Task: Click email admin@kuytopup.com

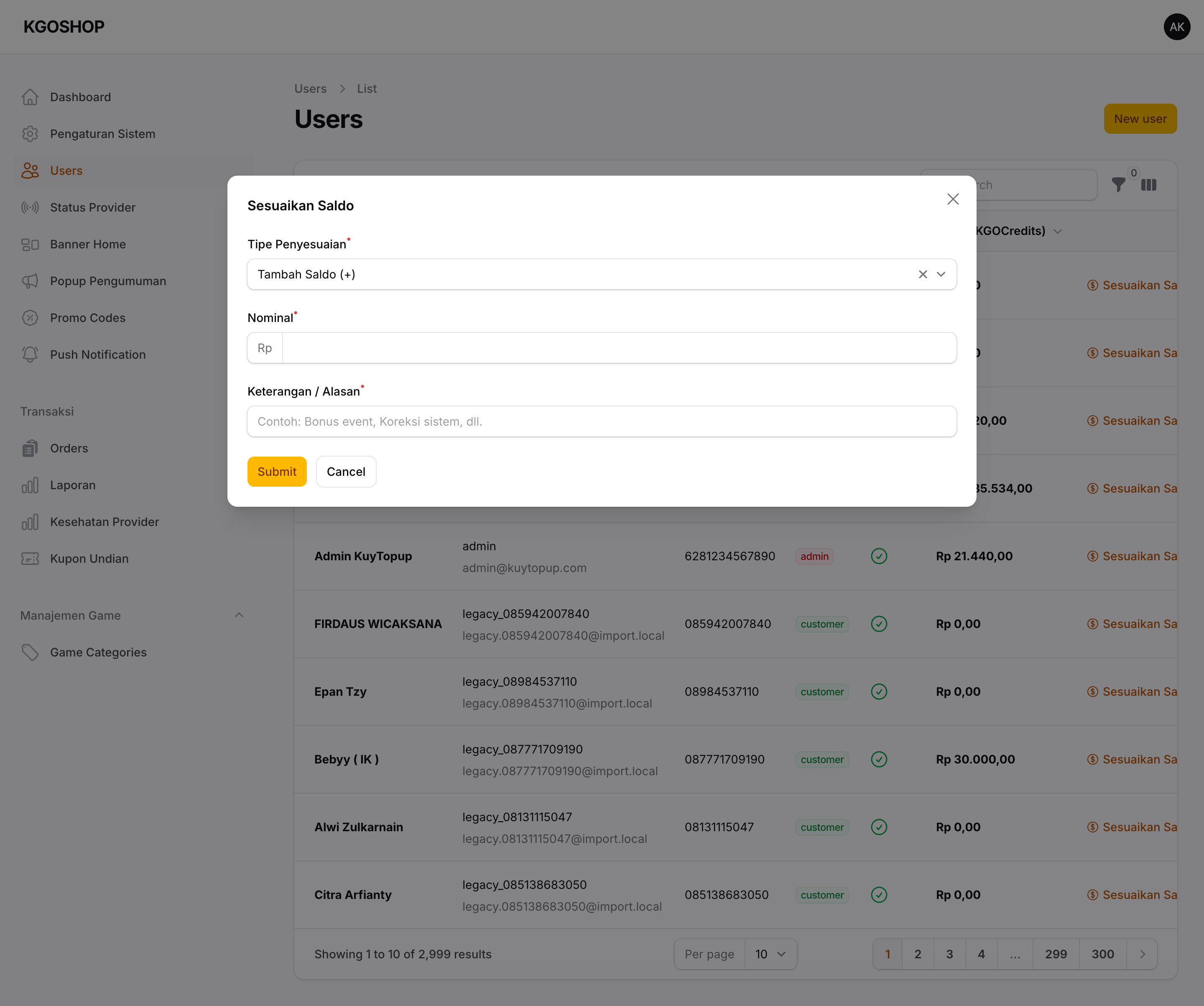Action: 524,568
